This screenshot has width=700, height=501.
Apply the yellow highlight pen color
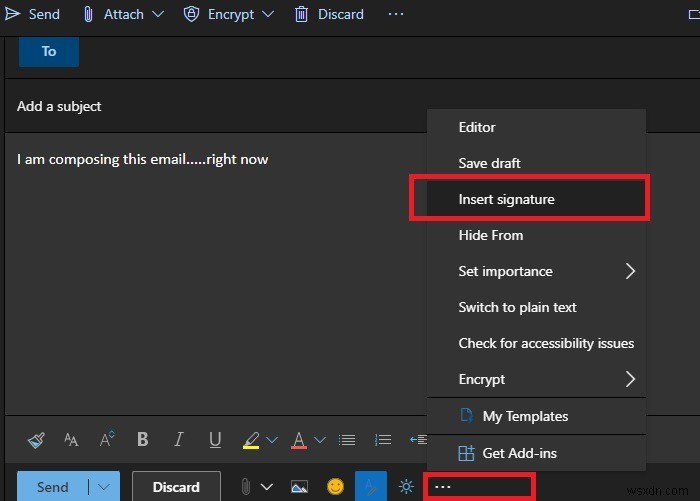[x=251, y=440]
